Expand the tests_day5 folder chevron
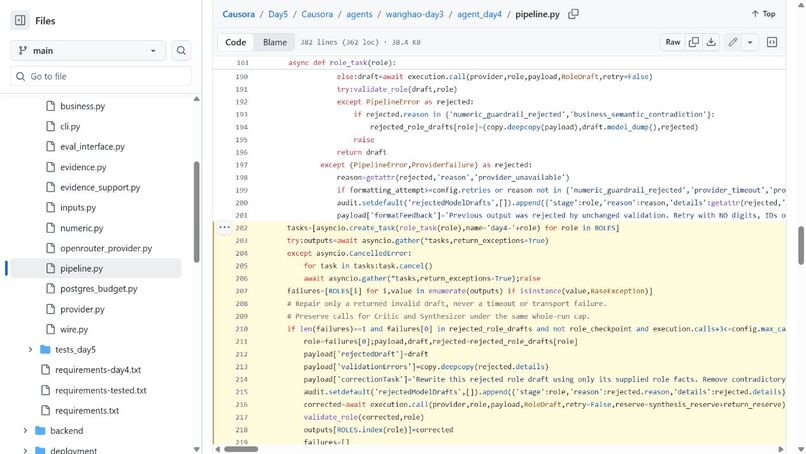Screen dimensions: 806x454 click(30, 350)
